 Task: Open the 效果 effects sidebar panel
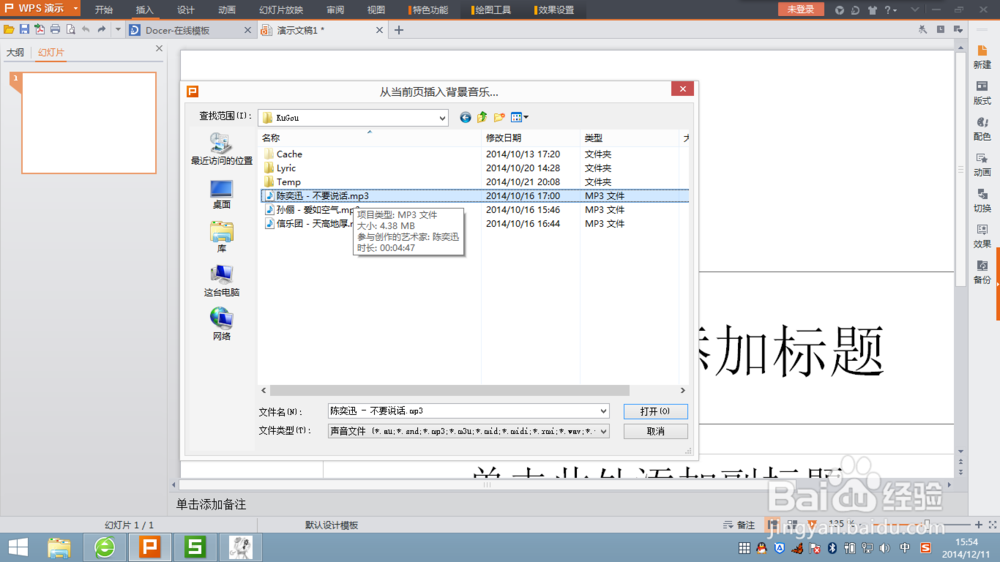pos(982,236)
